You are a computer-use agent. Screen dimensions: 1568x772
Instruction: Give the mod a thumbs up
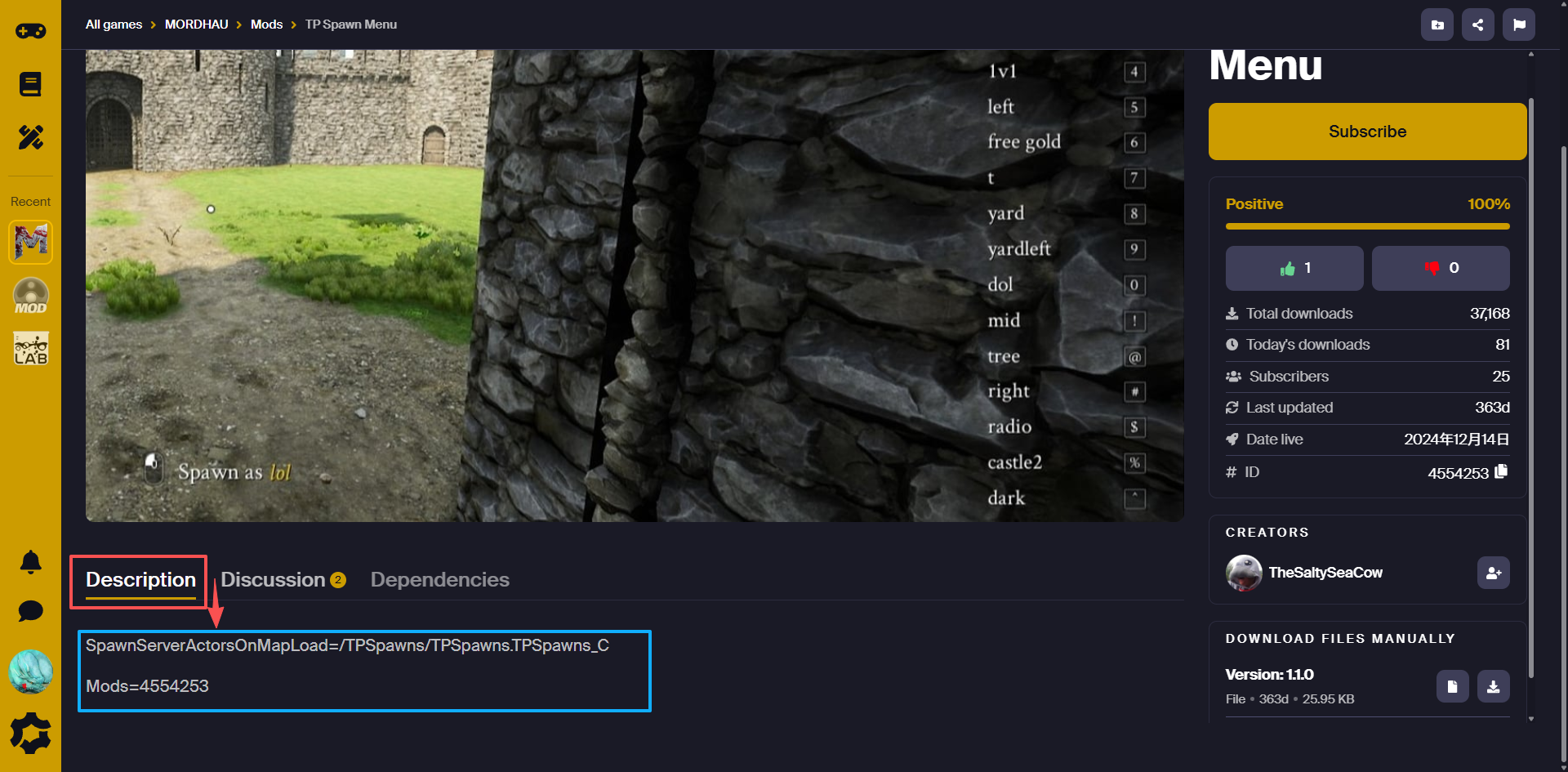point(1294,268)
